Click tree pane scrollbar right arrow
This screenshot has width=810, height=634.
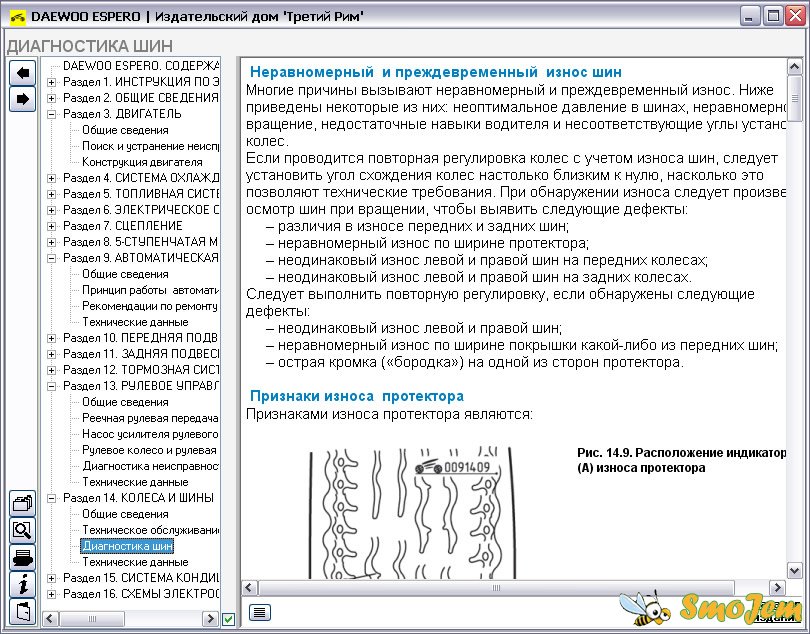tap(210, 618)
